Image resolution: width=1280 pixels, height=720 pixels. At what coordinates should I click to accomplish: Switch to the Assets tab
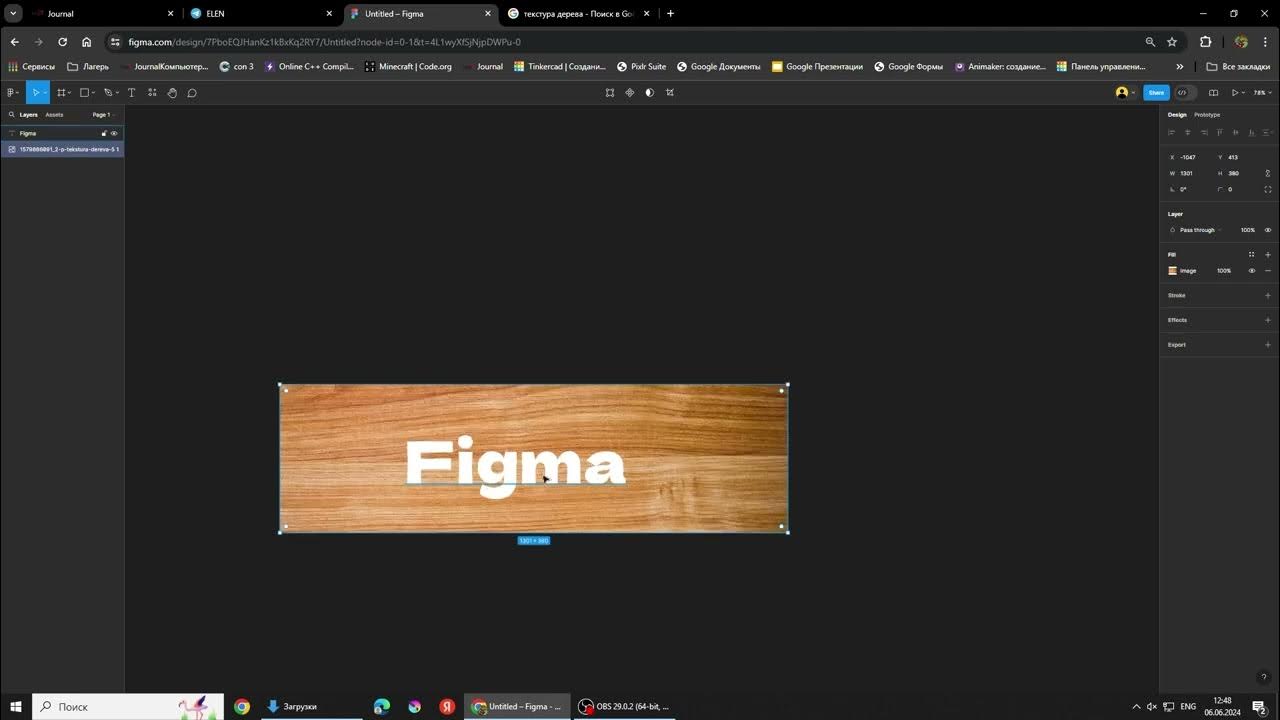click(54, 115)
